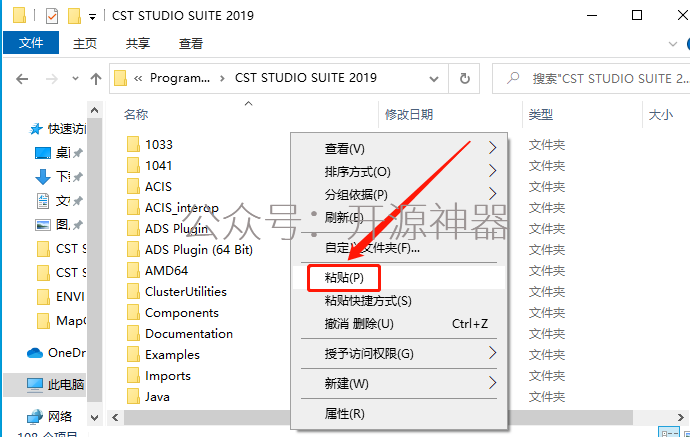Open the address bar history dropdown
The height and width of the screenshot is (437, 690).
click(434, 79)
